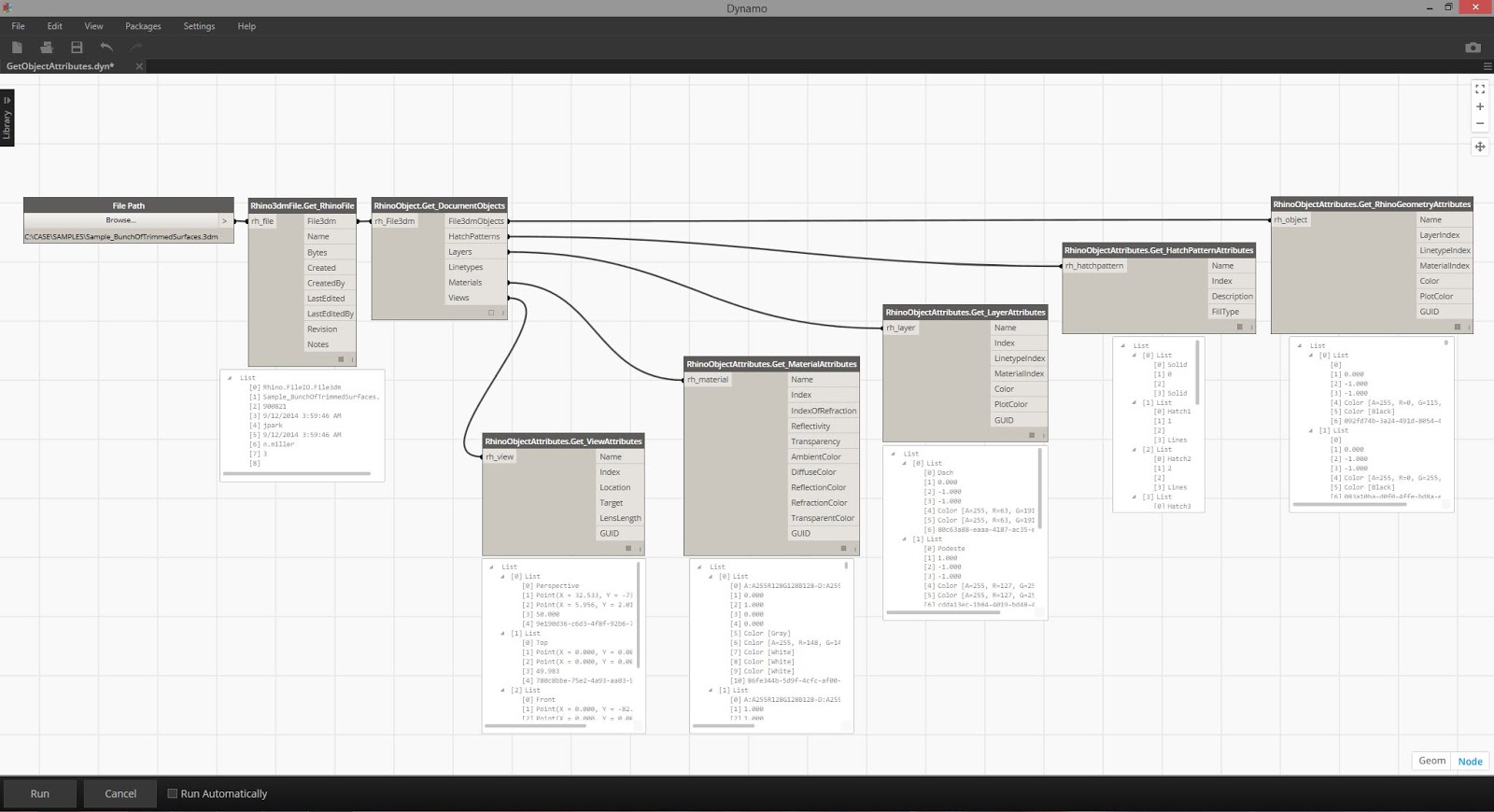Open the Settings menu
Viewport: 1494px width, 812px height.
tap(199, 26)
